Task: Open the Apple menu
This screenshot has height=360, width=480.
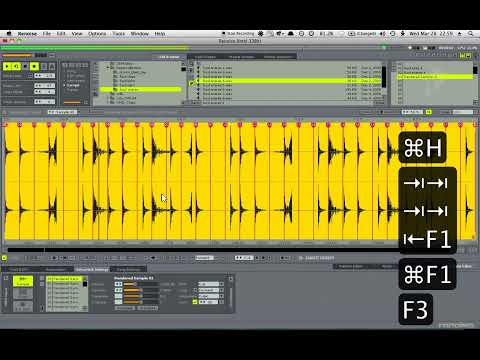Action: (x=9, y=34)
